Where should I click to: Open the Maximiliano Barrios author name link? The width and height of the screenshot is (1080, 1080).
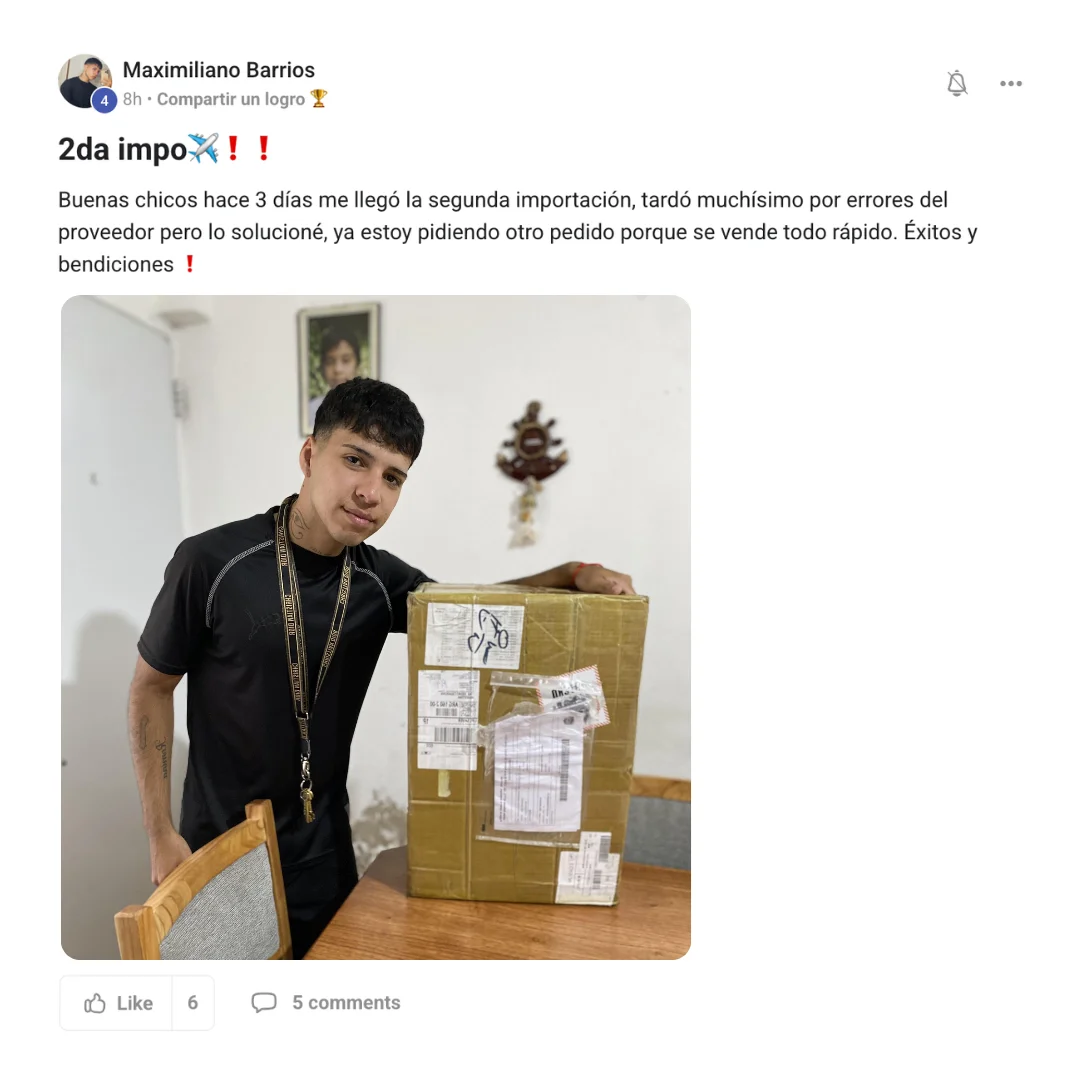tap(218, 70)
